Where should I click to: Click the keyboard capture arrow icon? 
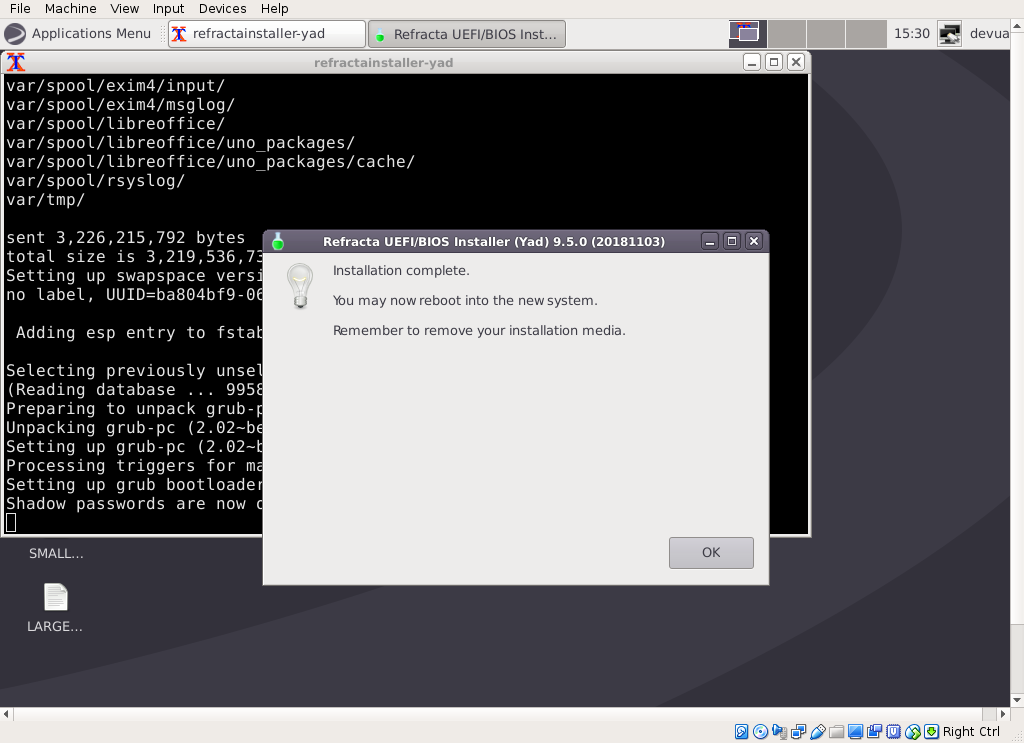click(x=932, y=732)
